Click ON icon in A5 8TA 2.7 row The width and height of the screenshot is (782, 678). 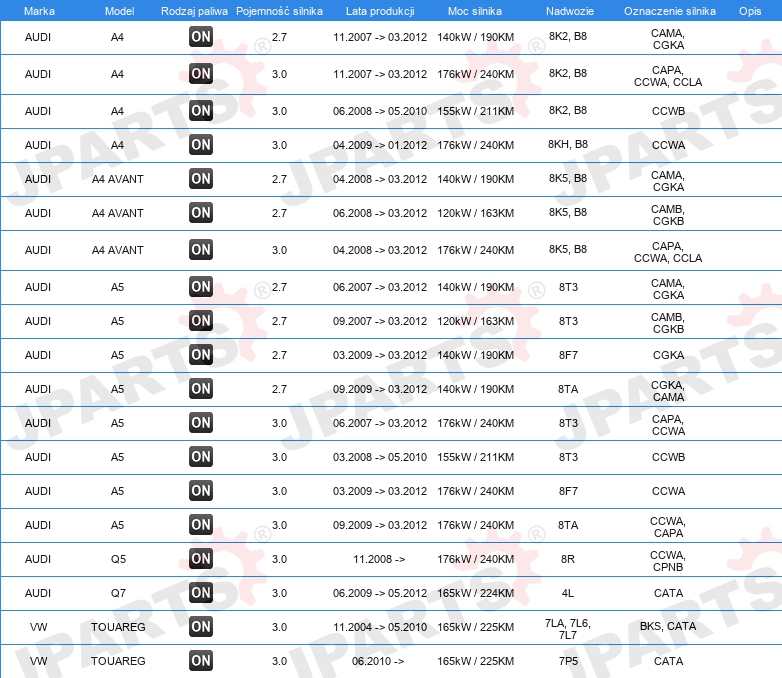tap(201, 388)
